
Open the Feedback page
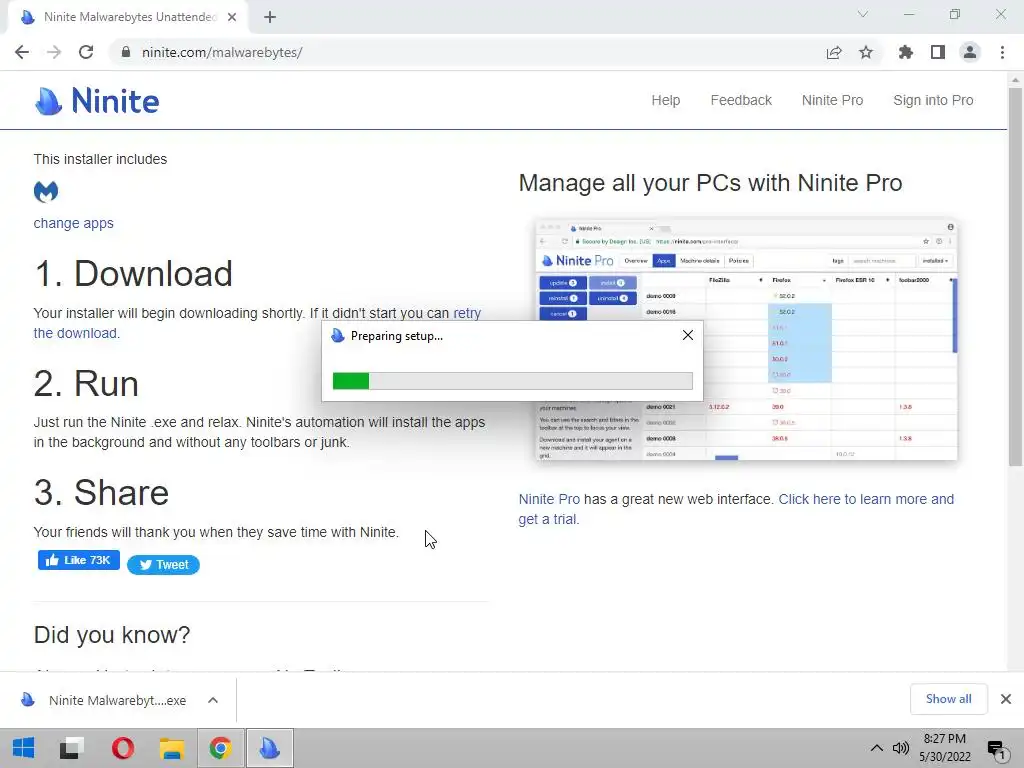[x=741, y=100]
